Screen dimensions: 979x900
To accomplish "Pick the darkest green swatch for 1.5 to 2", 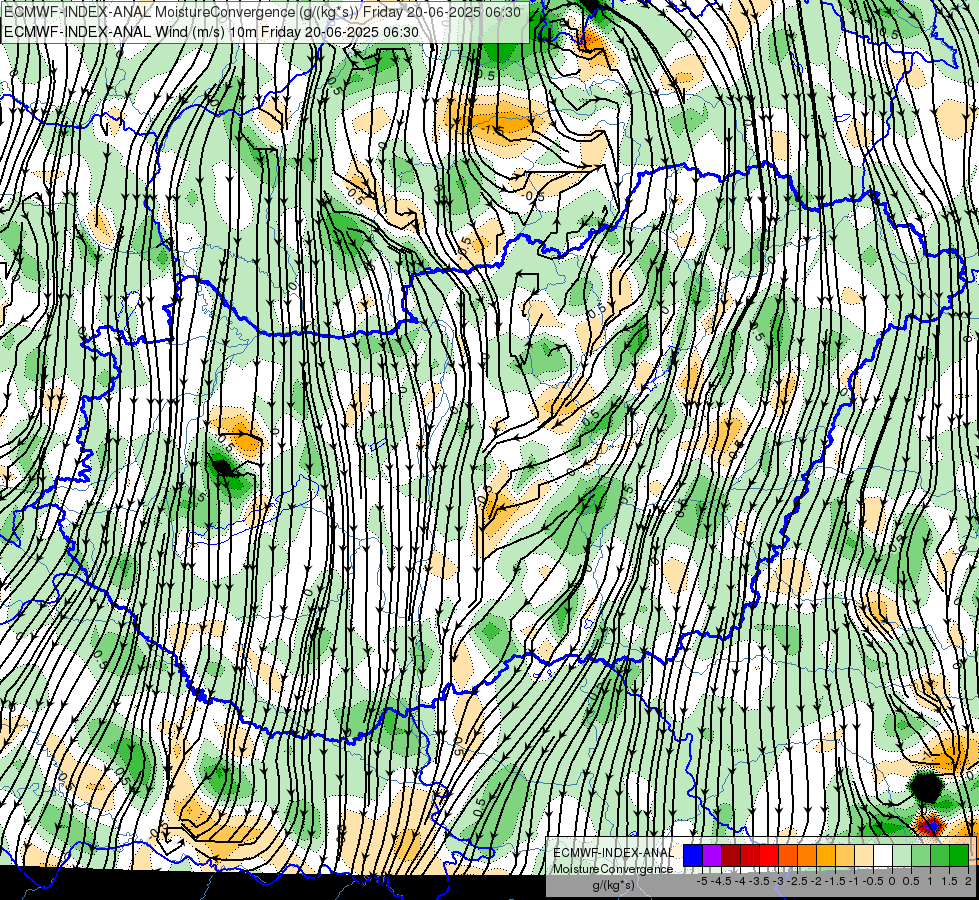I will (959, 855).
